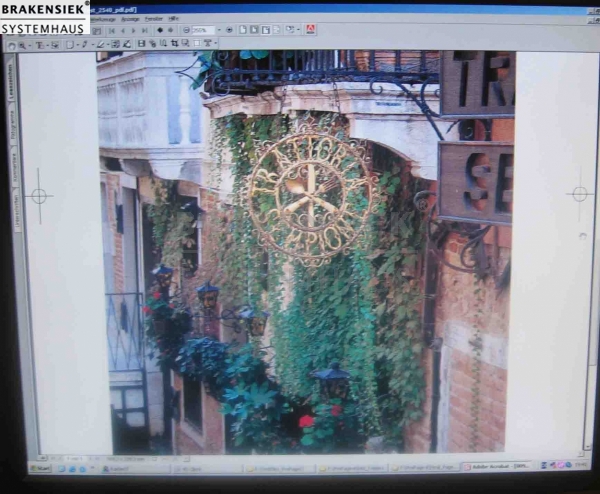Click the zoom percentage field
600x494 pixels.
203,30
